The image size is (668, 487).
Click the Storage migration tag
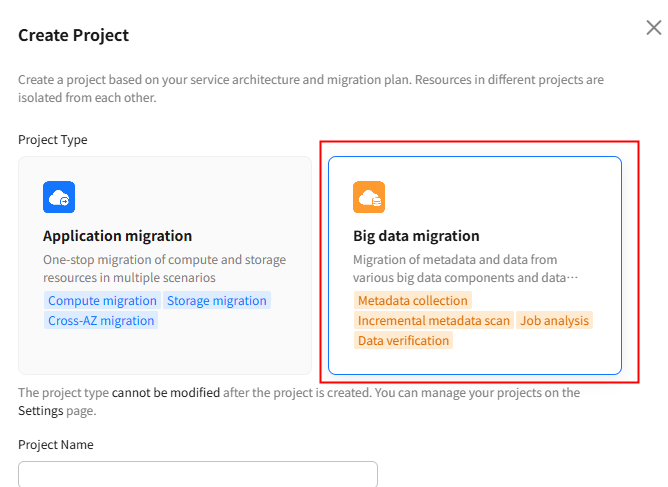point(217,300)
